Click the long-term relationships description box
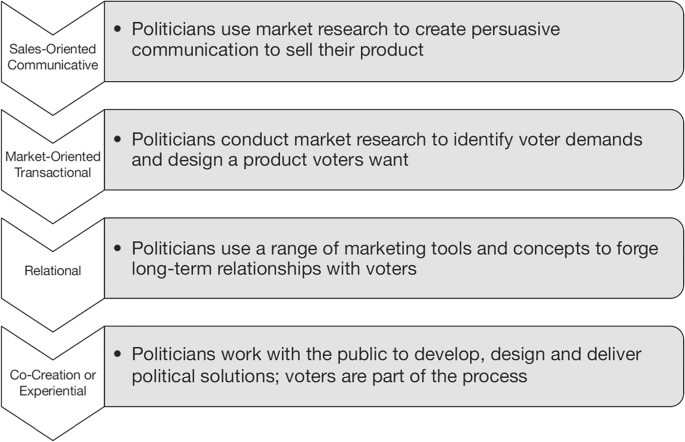This screenshot has height=442, width=685. pyautogui.click(x=394, y=258)
